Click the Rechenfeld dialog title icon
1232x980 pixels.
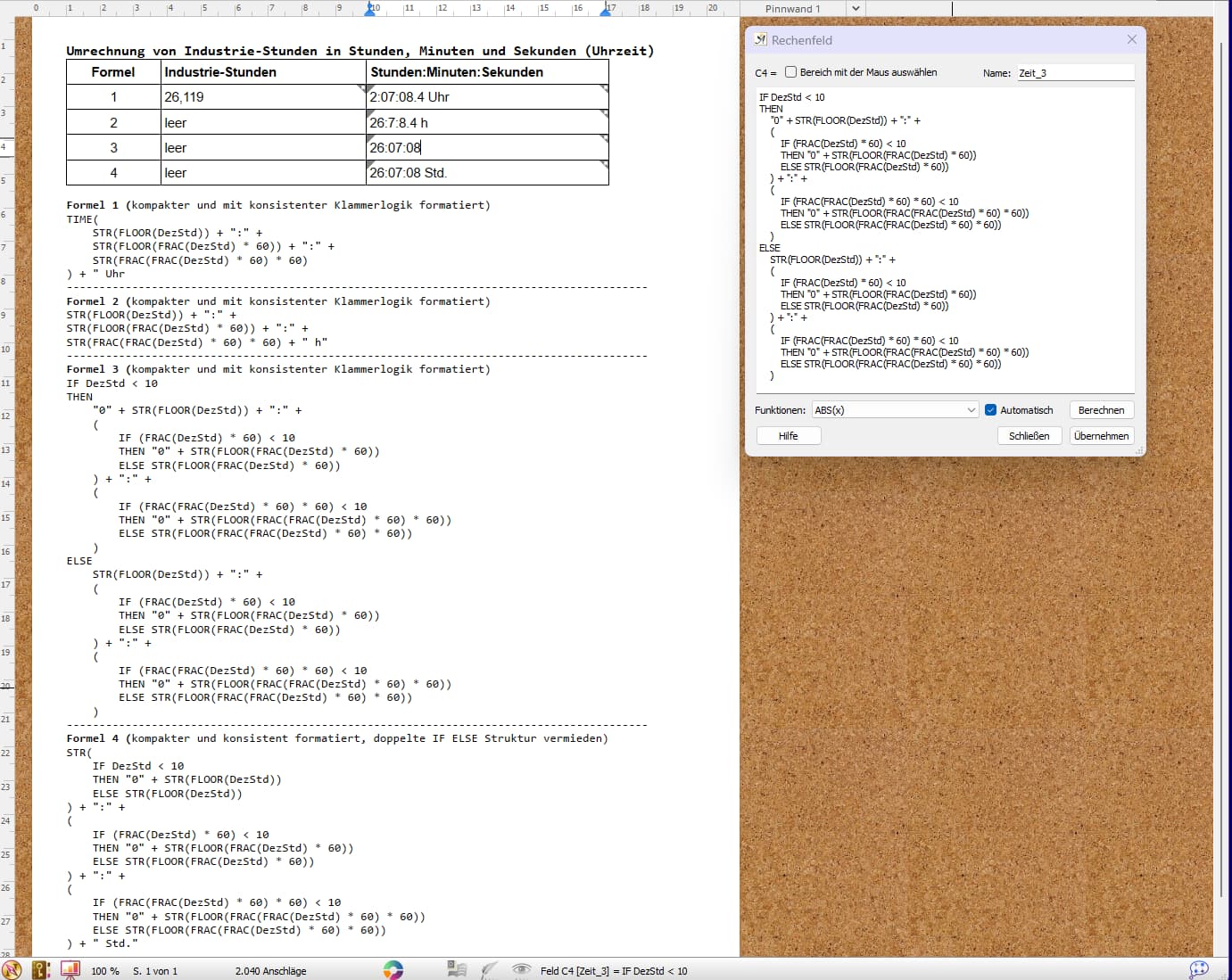760,40
